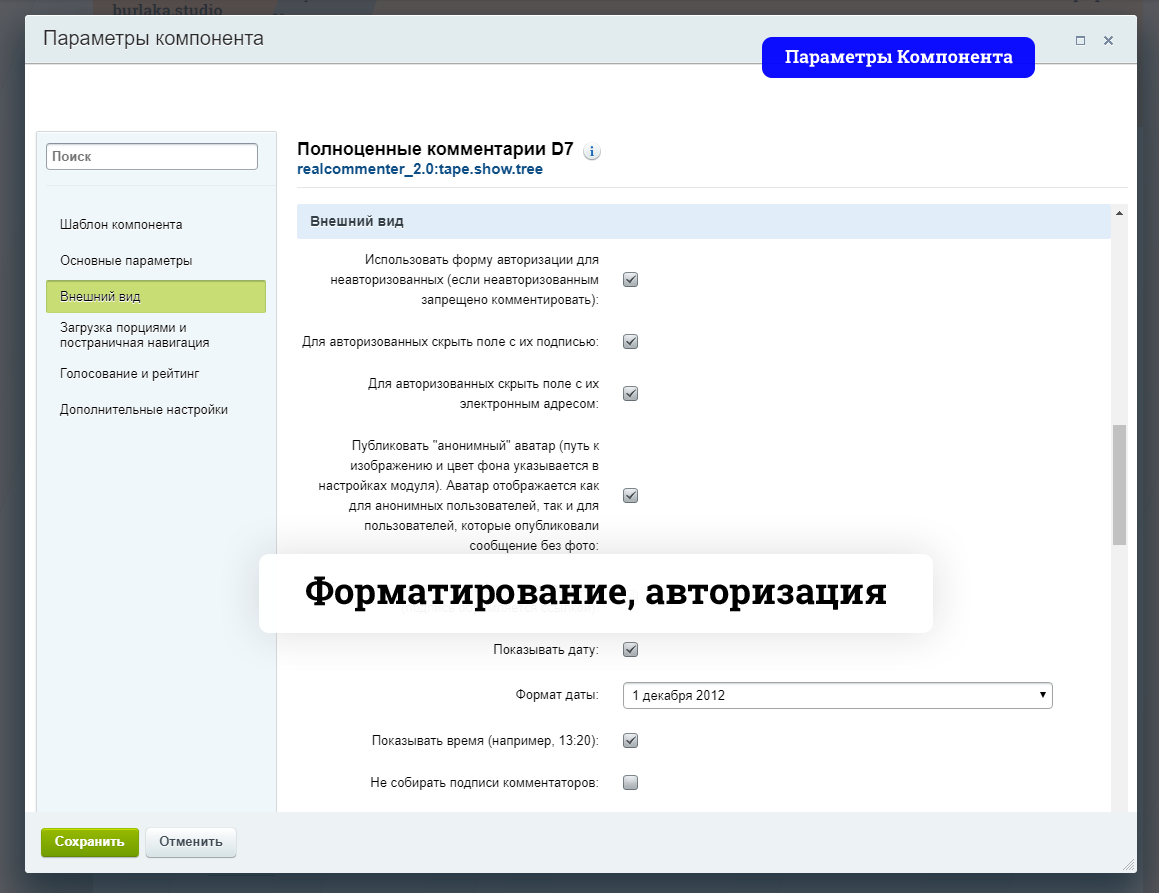Click the scroll up arrow in settings panel
Viewport: 1159px width, 893px height.
tap(1119, 213)
